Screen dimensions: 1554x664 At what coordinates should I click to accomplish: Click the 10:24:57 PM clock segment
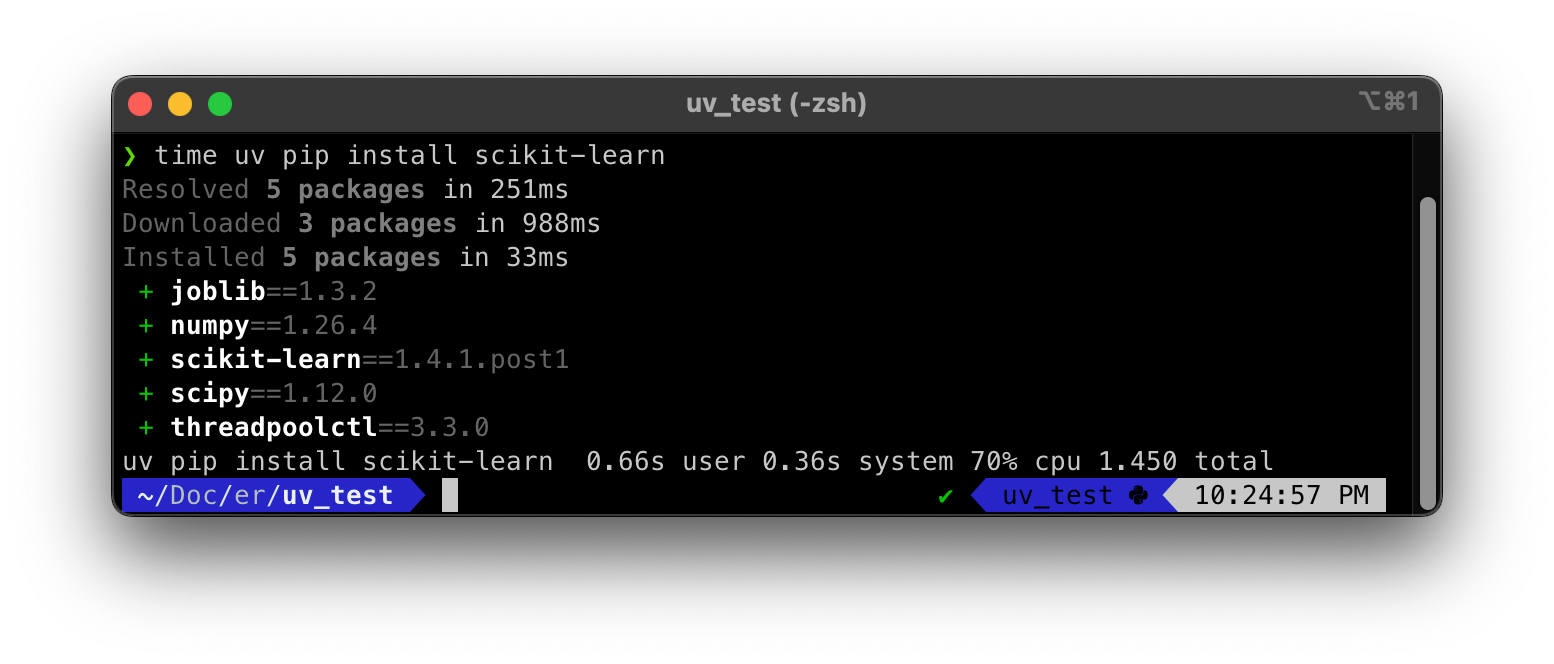pos(1281,496)
